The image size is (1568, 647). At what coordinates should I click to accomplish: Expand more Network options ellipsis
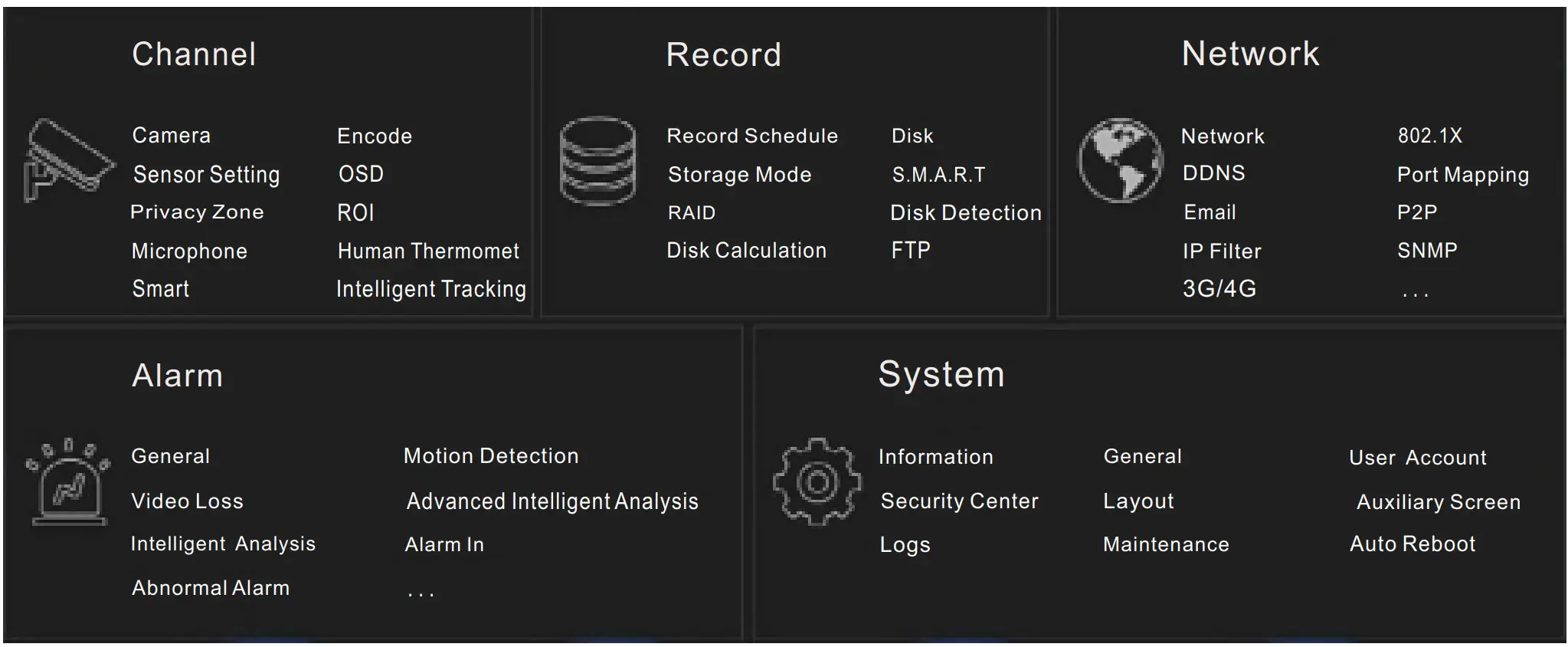[1415, 292]
